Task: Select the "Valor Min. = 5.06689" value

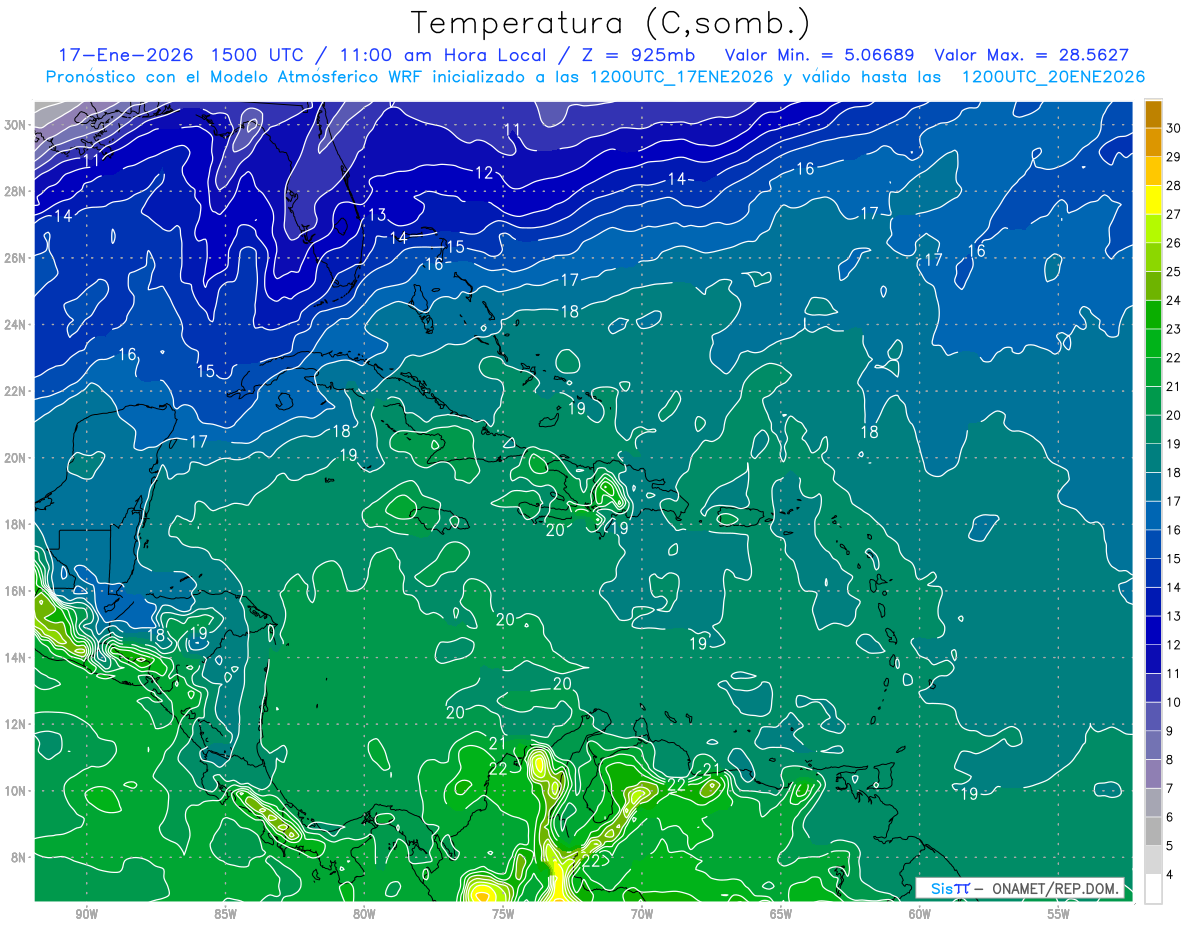Action: (x=818, y=55)
